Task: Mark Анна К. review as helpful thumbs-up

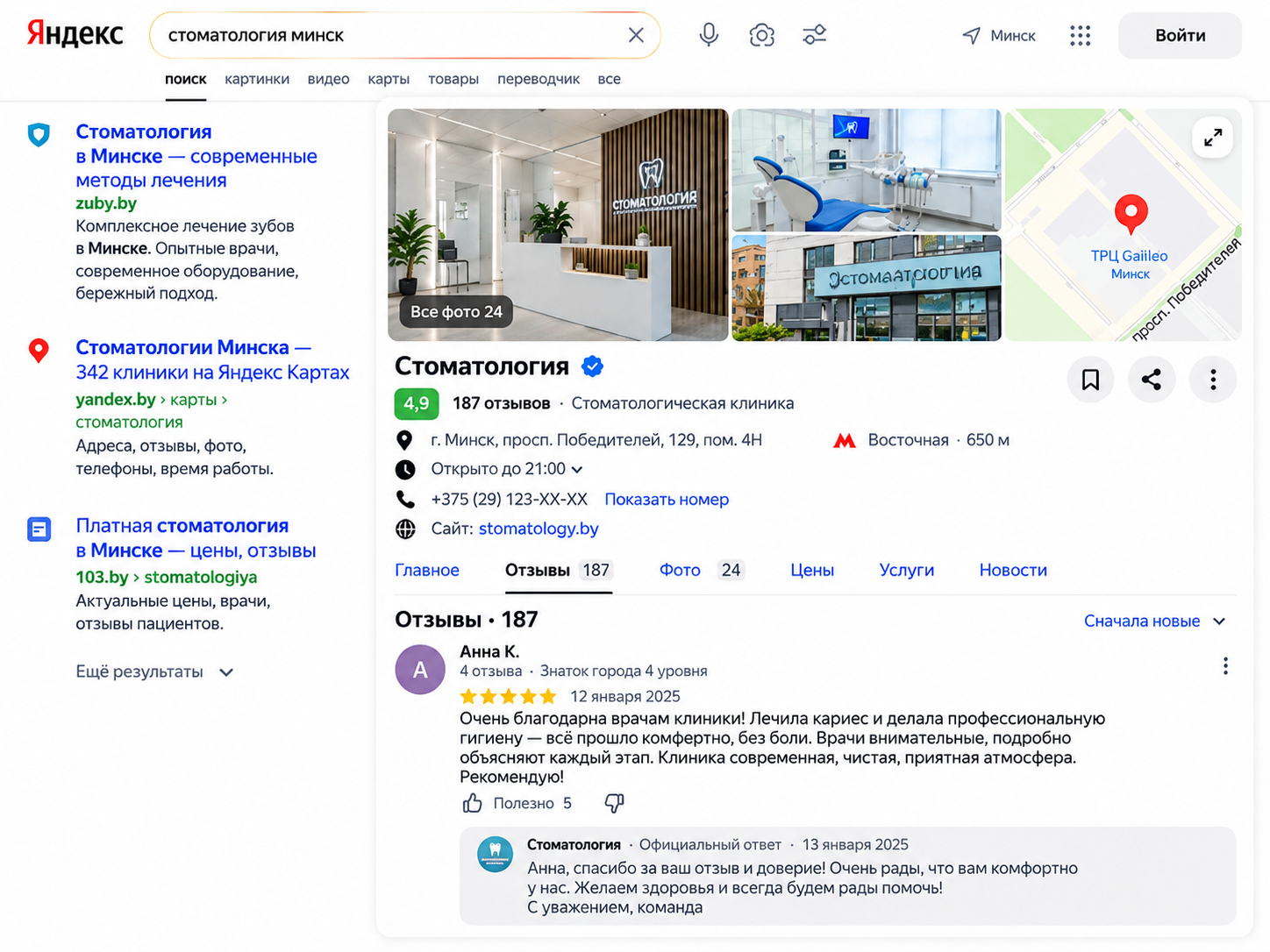Action: [473, 803]
